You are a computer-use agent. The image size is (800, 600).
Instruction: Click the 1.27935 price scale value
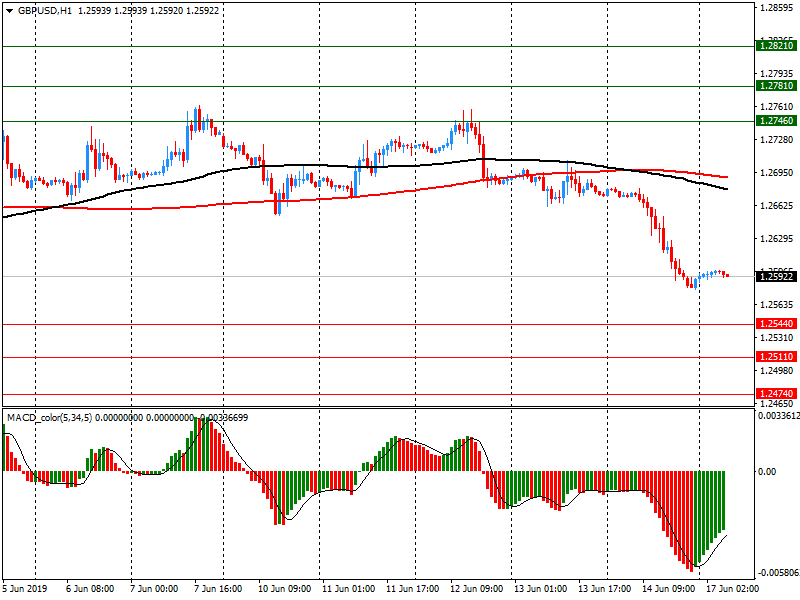[x=777, y=74]
